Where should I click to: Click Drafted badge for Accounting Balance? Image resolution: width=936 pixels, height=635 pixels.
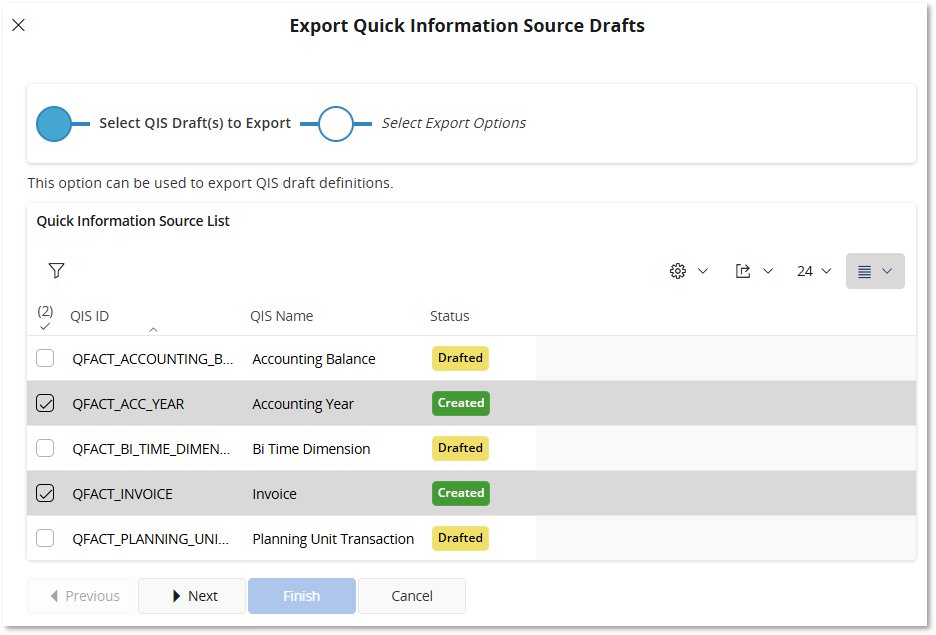click(x=460, y=358)
